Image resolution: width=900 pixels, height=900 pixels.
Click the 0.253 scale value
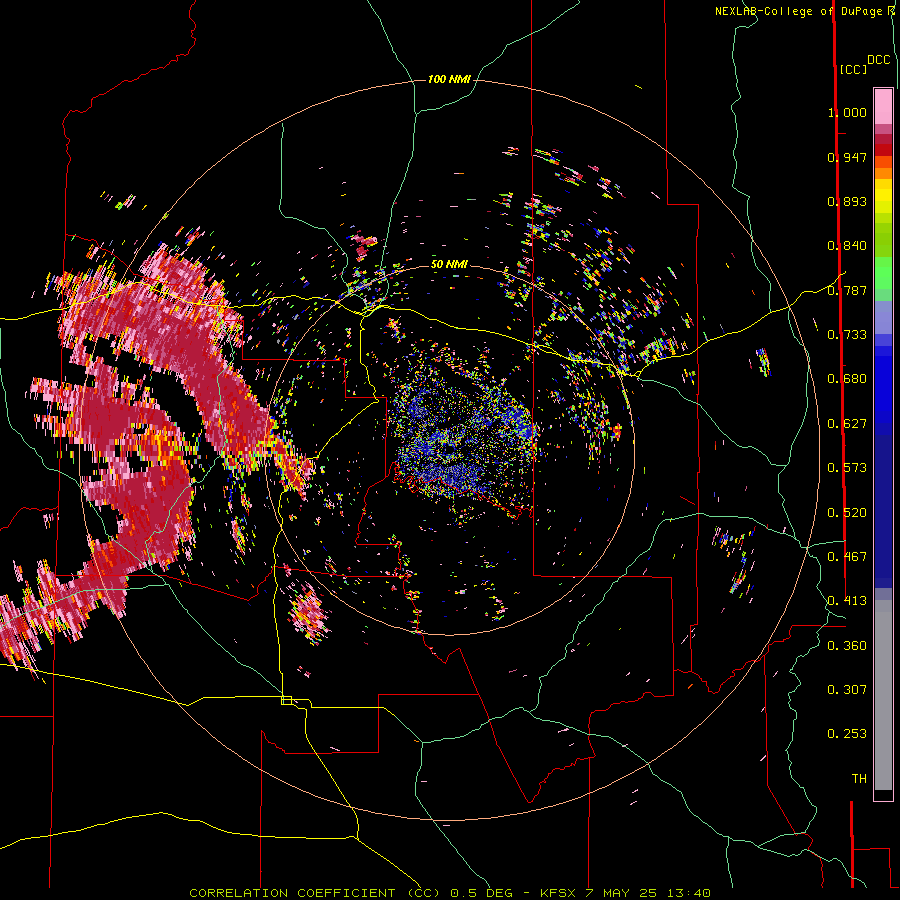(x=847, y=734)
